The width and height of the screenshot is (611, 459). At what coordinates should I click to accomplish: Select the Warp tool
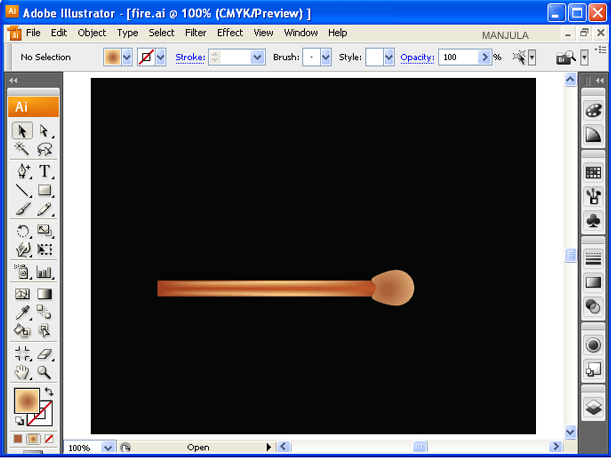[x=22, y=249]
